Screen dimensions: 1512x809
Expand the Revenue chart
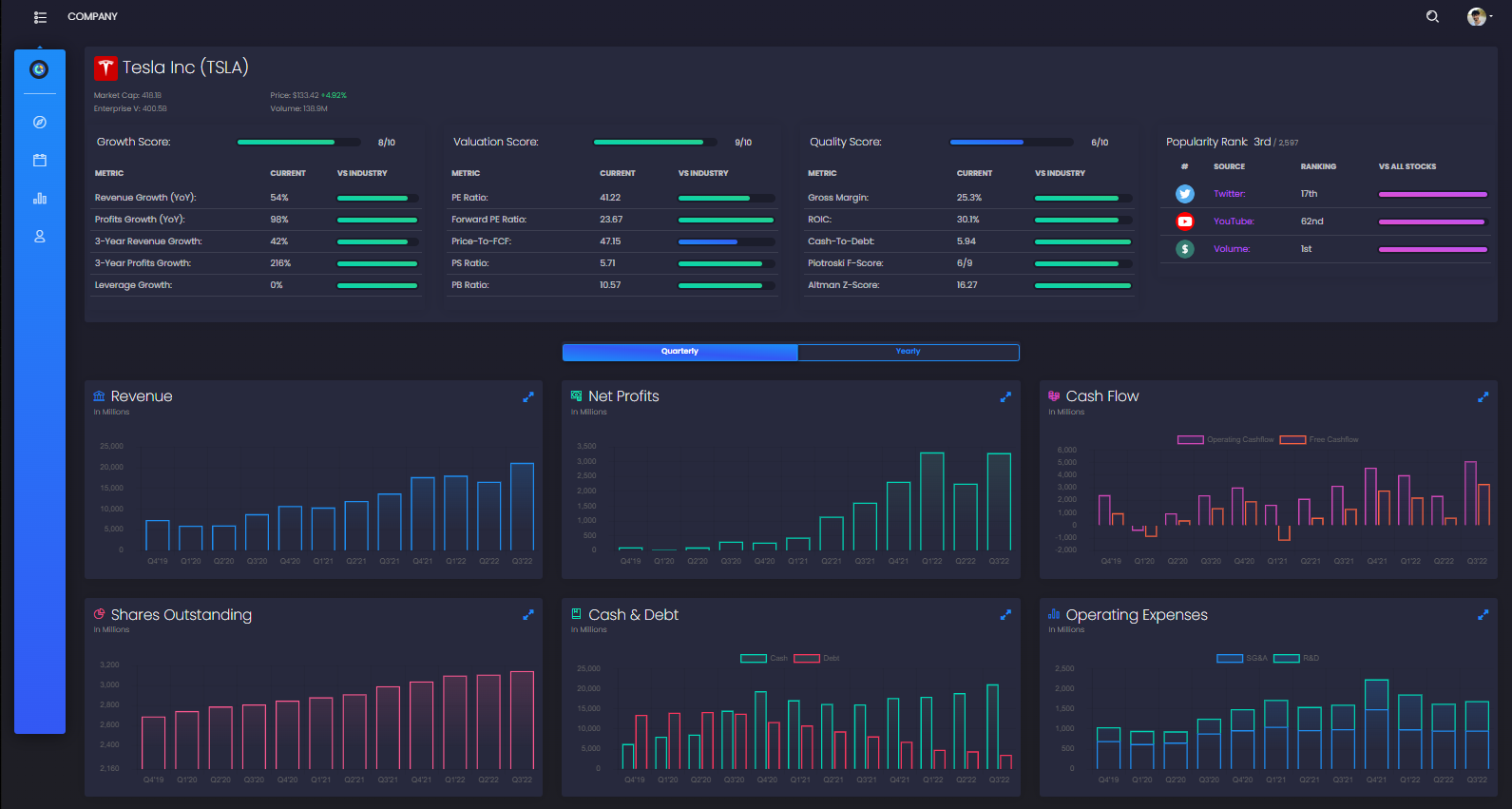pos(528,397)
